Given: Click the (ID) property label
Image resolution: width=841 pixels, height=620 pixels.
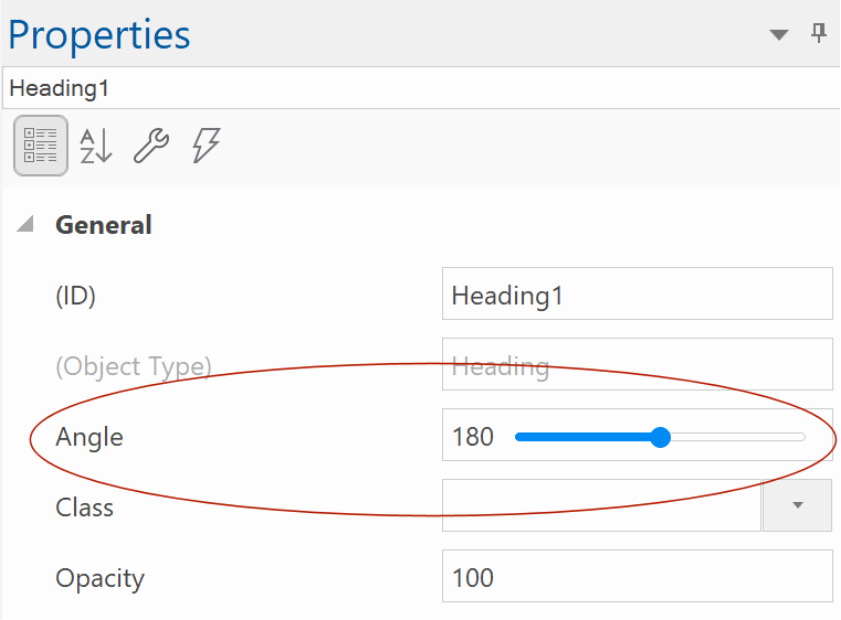Looking at the screenshot, I should click(76, 296).
